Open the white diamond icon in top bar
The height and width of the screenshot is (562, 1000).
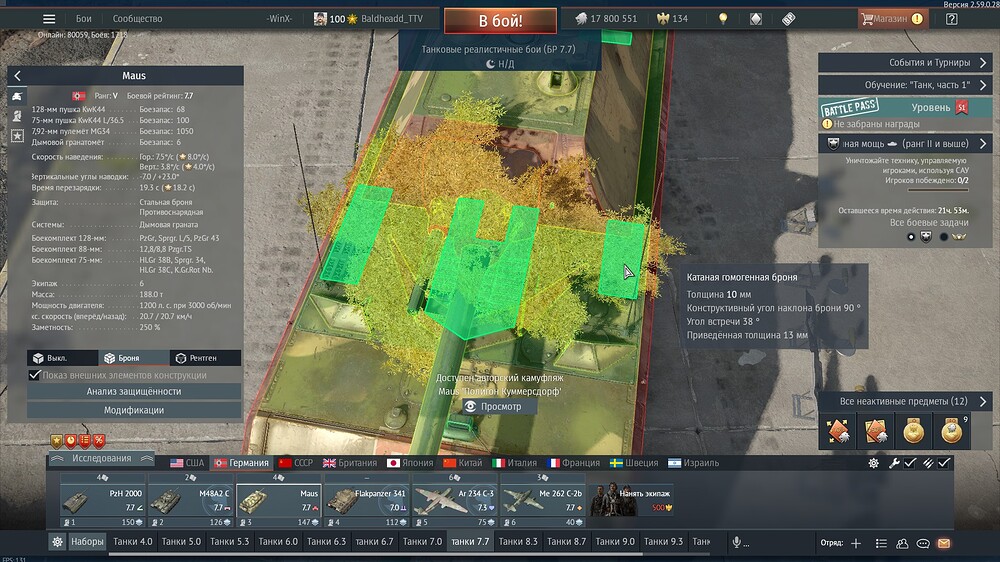[756, 18]
